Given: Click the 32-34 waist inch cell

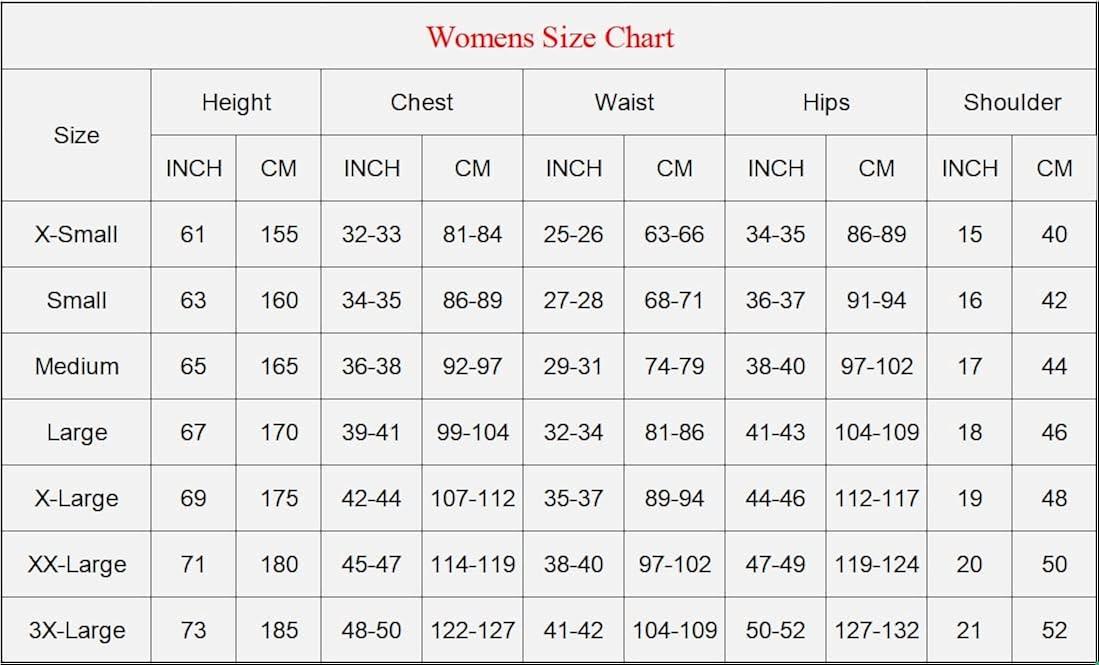Looking at the screenshot, I should (x=573, y=432).
